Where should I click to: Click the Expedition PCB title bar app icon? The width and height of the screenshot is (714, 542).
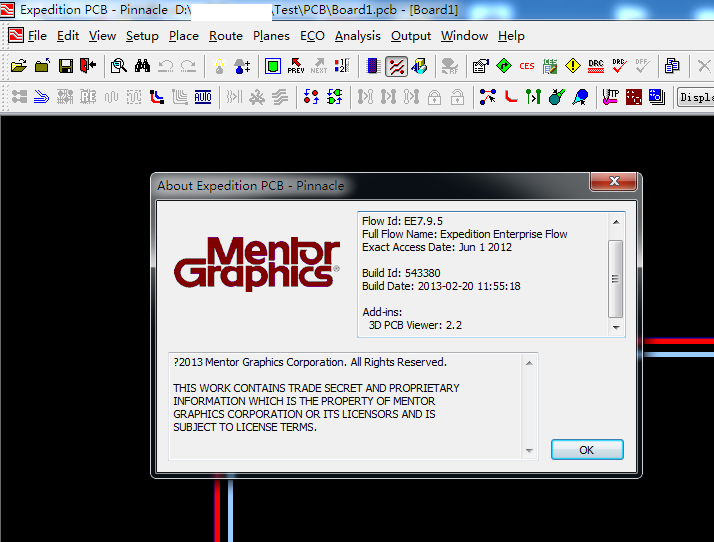tap(7, 9)
